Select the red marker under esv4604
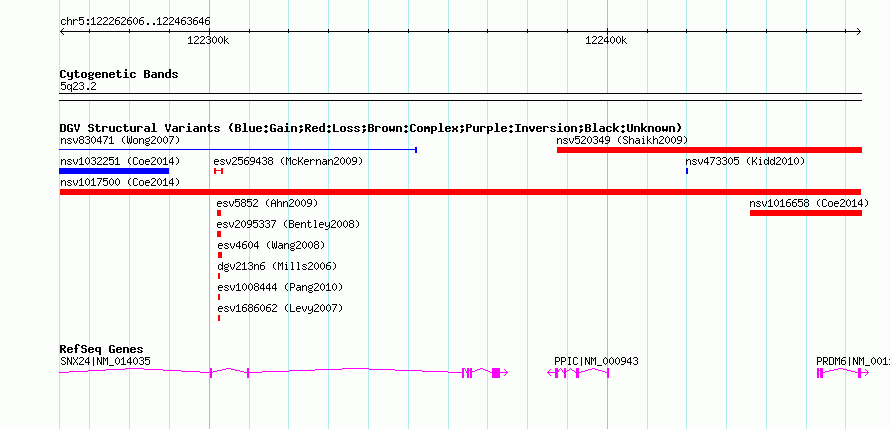890x429 pixels. tap(220, 255)
